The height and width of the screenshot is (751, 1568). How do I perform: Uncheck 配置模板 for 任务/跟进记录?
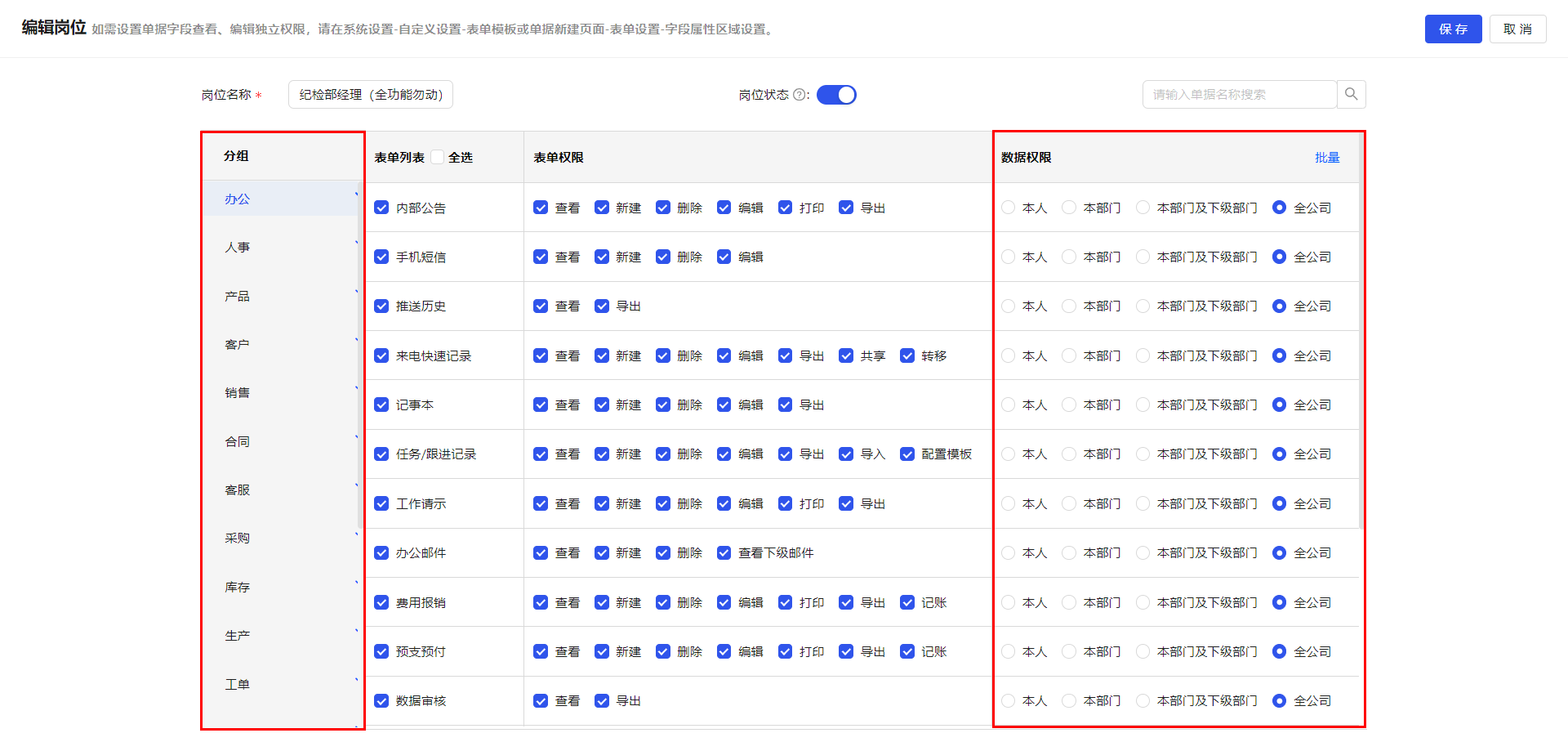pyautogui.click(x=907, y=454)
